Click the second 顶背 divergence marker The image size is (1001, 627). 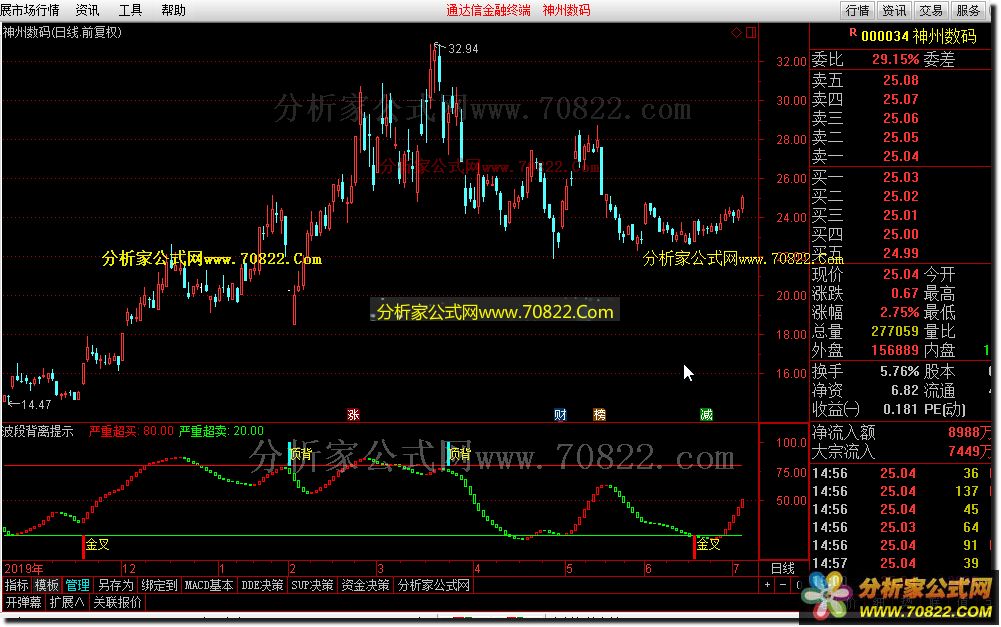459,454
